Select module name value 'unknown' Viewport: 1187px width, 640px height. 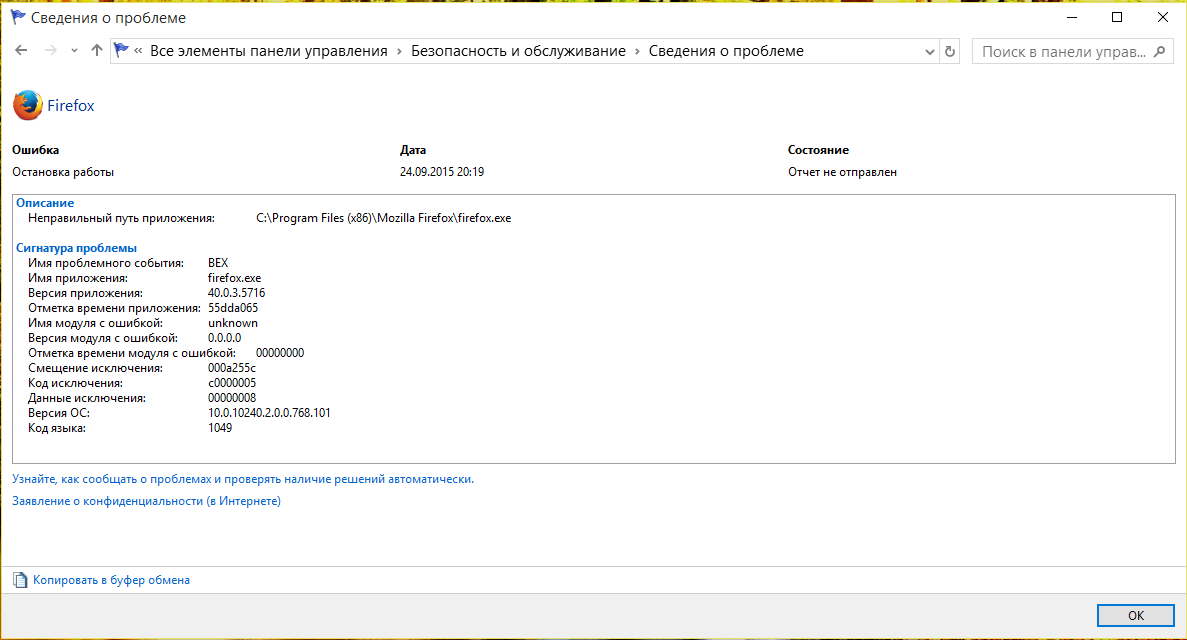coord(233,323)
